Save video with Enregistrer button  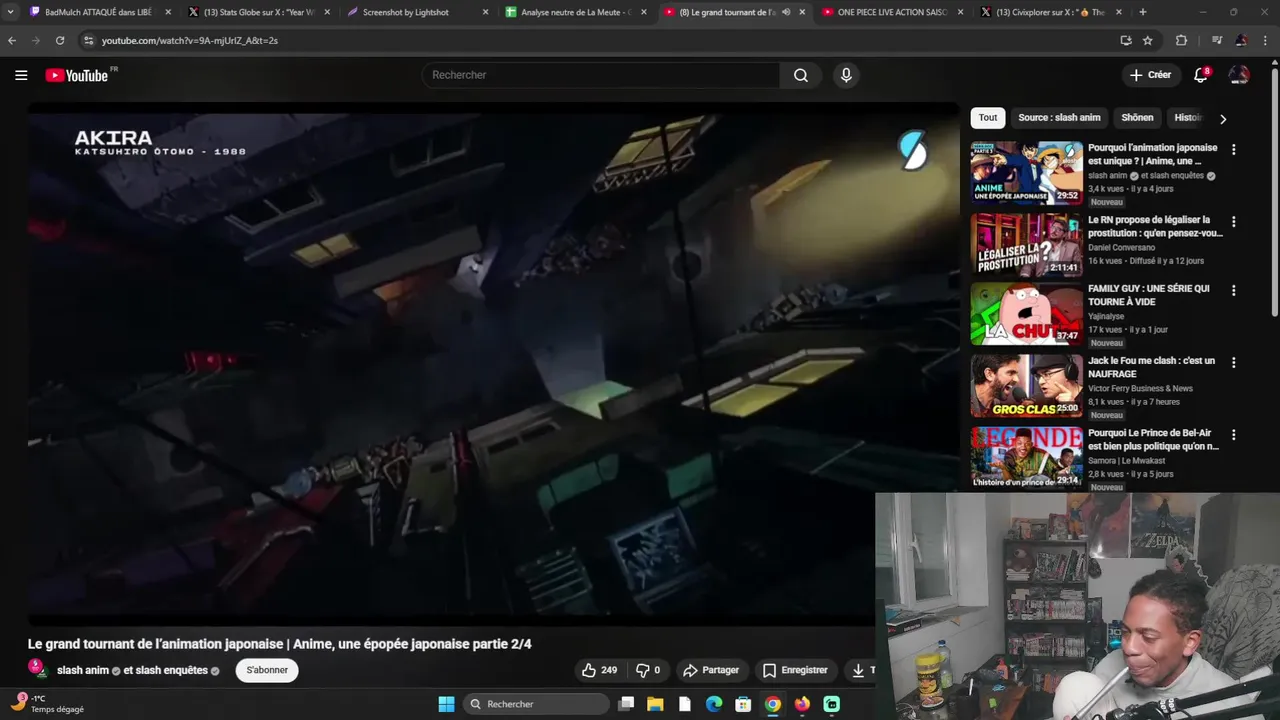[x=795, y=670]
